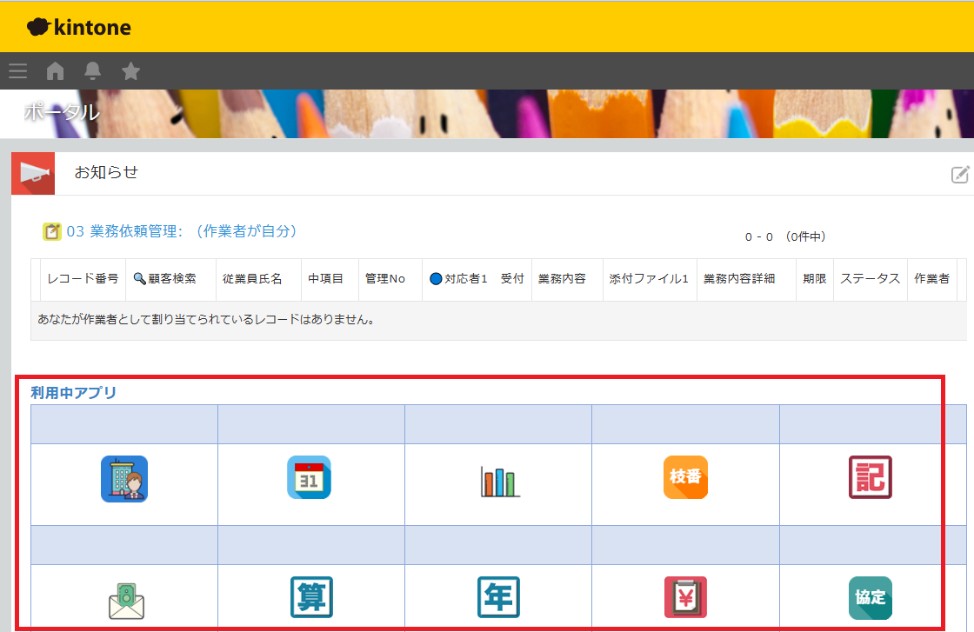
Task: Click the 受付 column header
Action: pyautogui.click(x=512, y=279)
